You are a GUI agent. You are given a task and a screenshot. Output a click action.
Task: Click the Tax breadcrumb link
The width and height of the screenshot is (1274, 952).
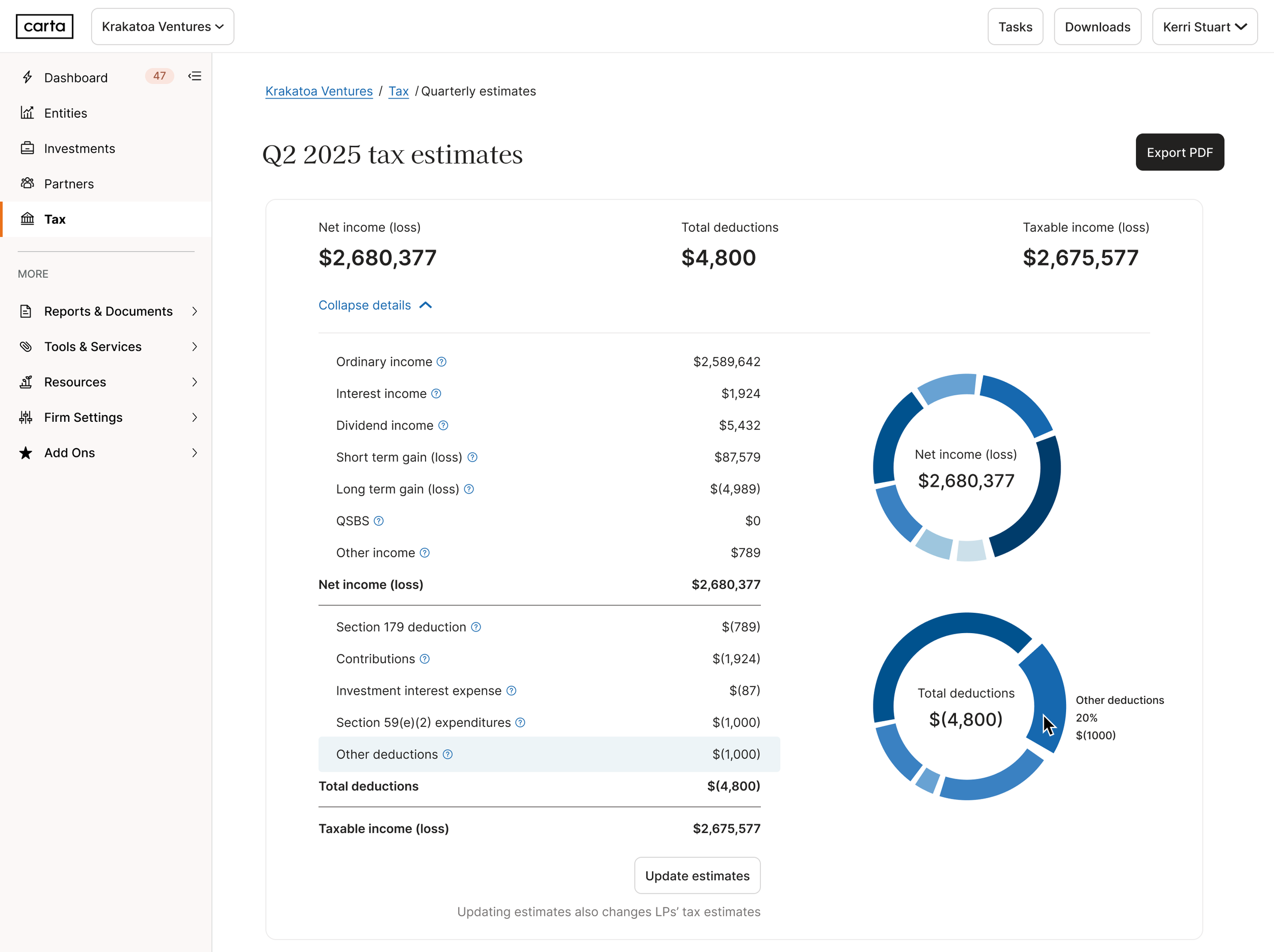click(x=398, y=91)
